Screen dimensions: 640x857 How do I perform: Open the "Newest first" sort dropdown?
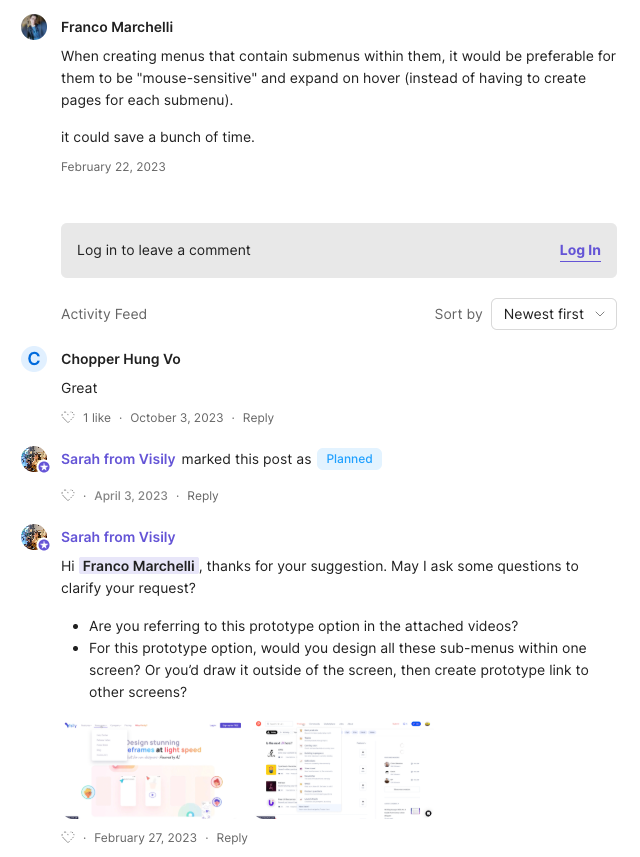554,313
